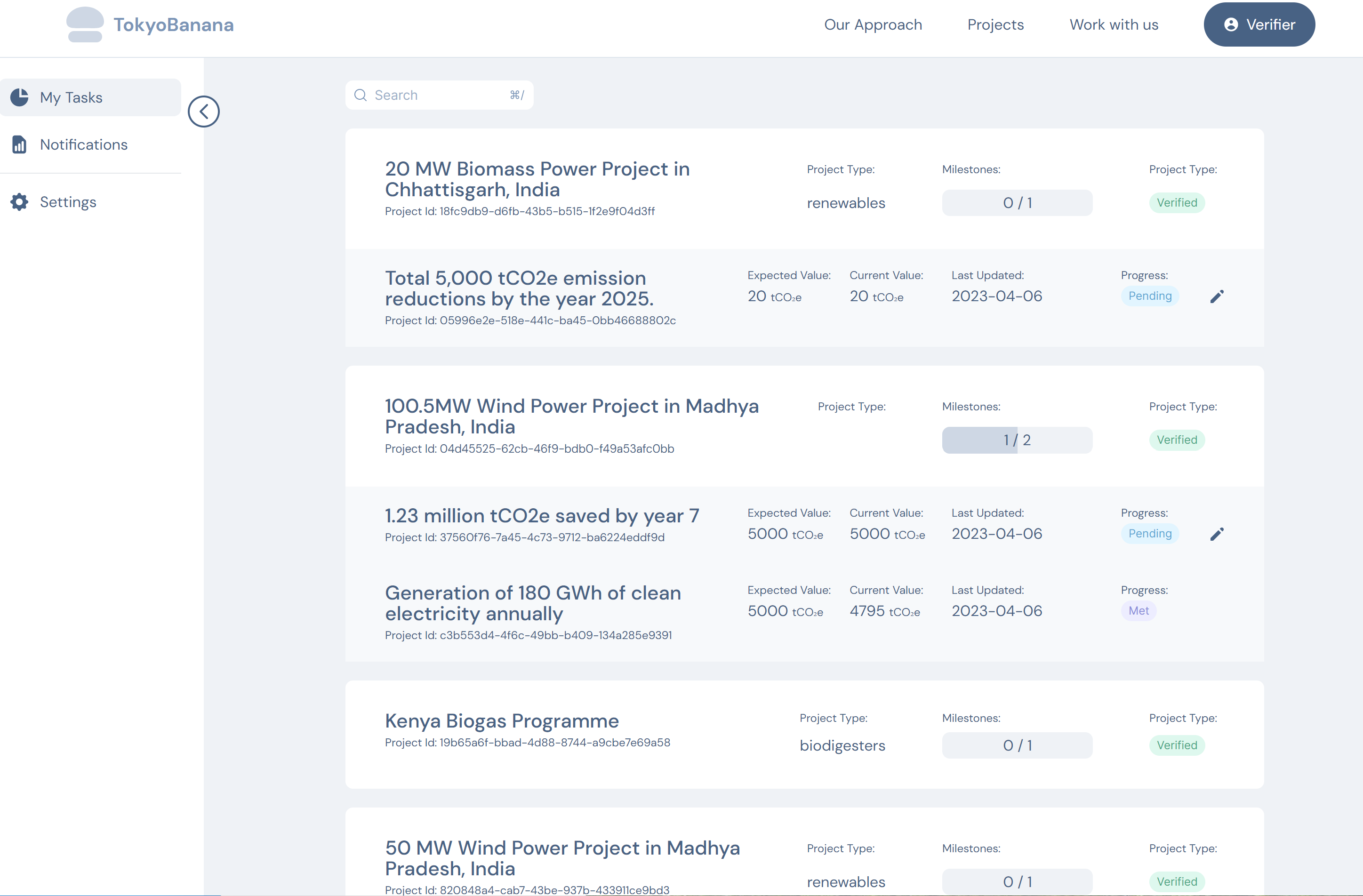The width and height of the screenshot is (1363, 896).
Task: Open the 50 MW Wind Power Project title
Action: tap(562, 858)
